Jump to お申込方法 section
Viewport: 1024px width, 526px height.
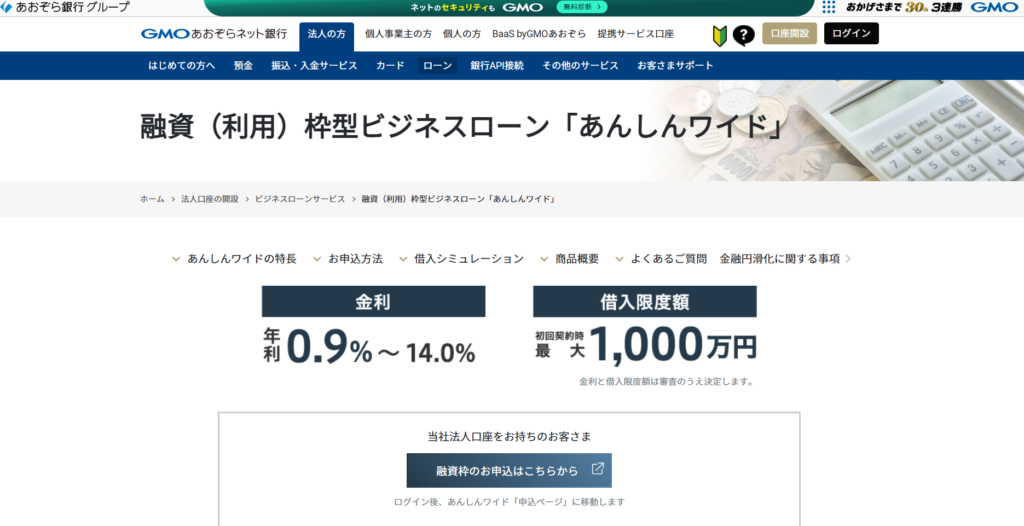347,259
